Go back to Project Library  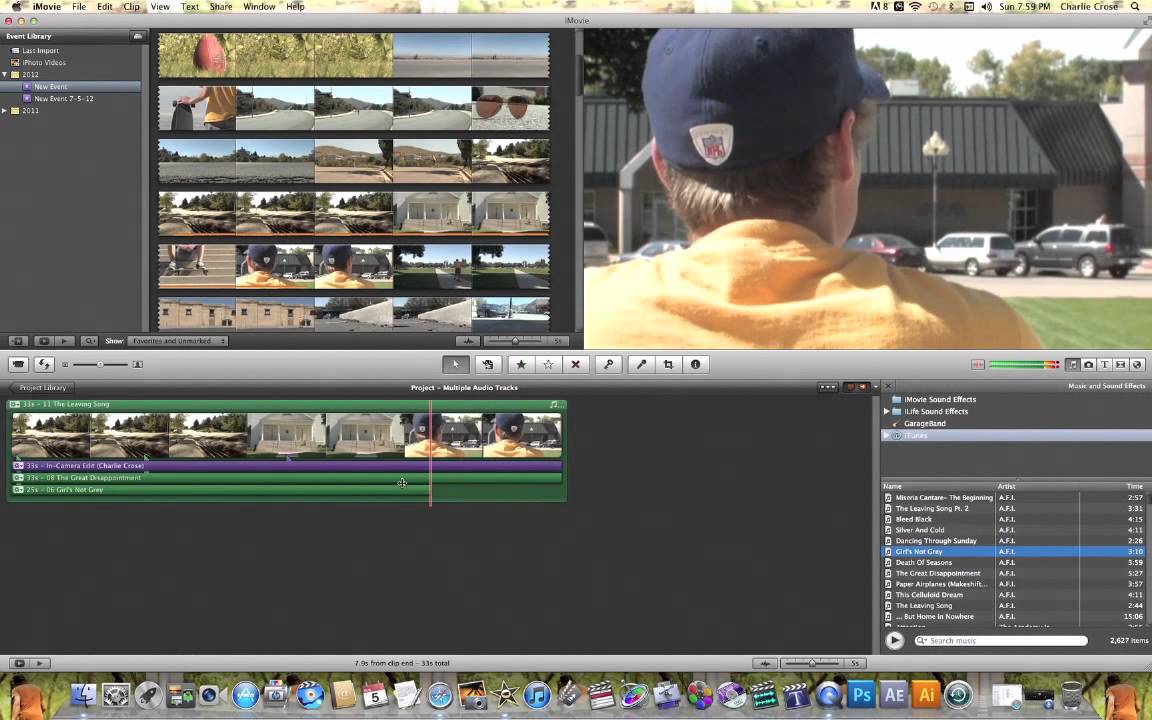point(41,387)
